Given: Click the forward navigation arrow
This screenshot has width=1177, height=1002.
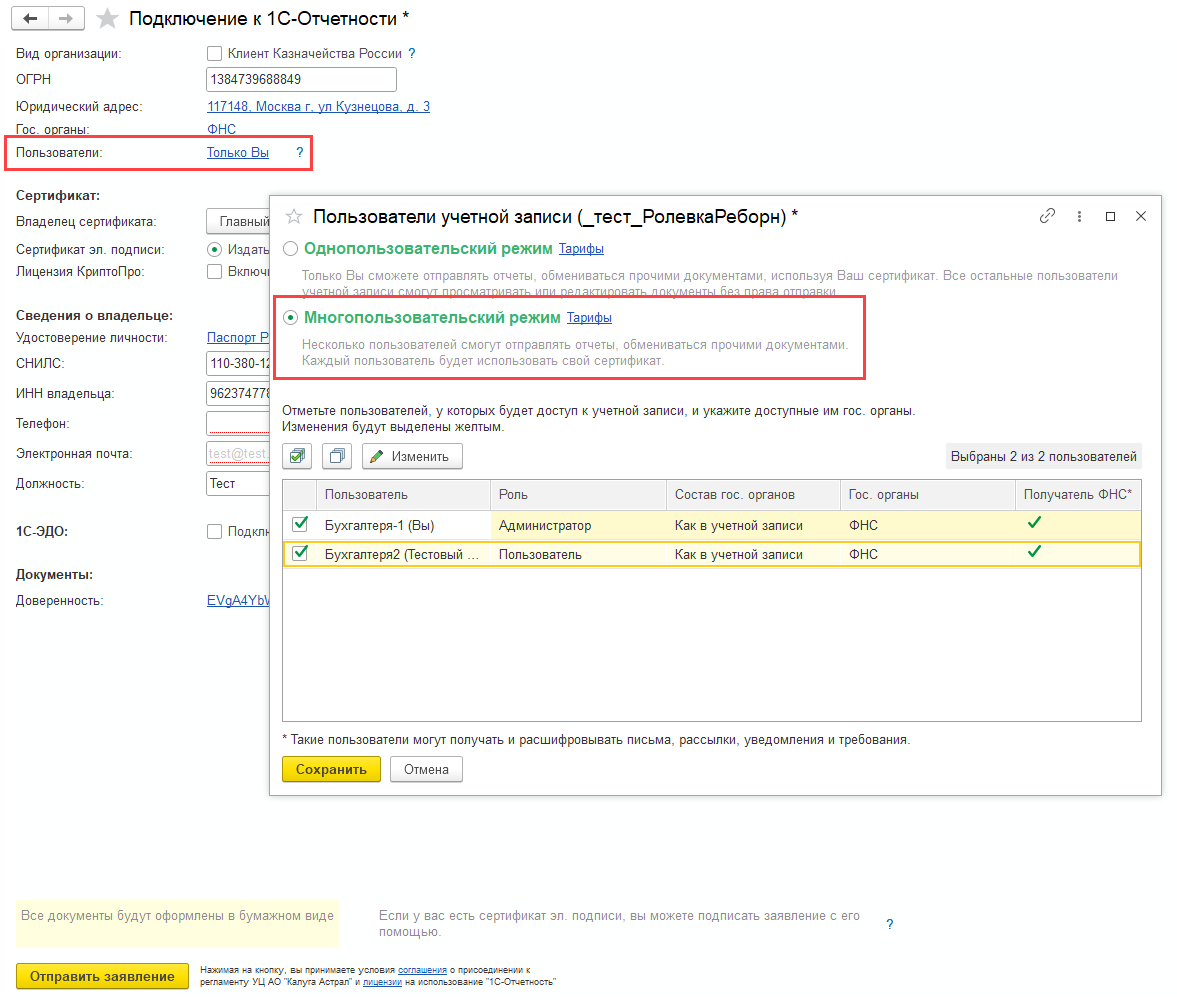Looking at the screenshot, I should 66,19.
